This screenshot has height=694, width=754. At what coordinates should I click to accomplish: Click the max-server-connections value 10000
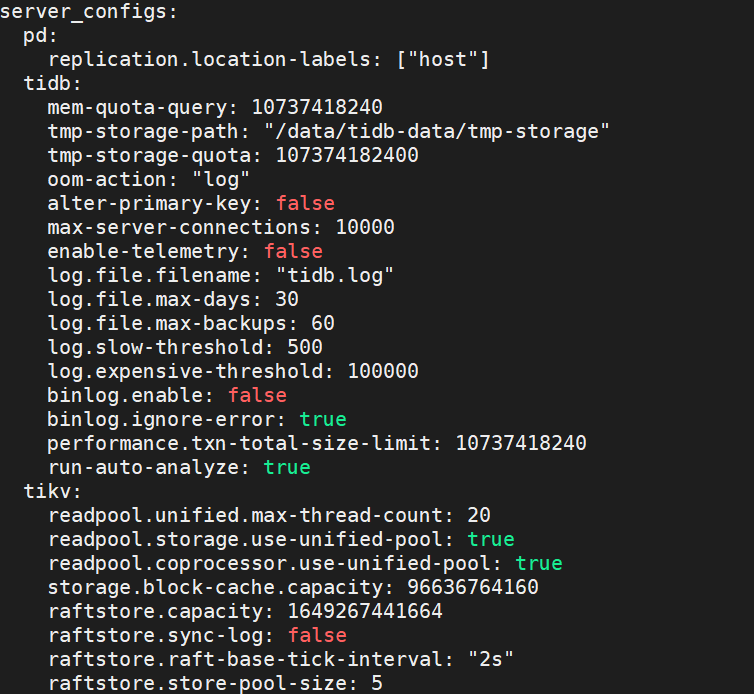point(365,227)
